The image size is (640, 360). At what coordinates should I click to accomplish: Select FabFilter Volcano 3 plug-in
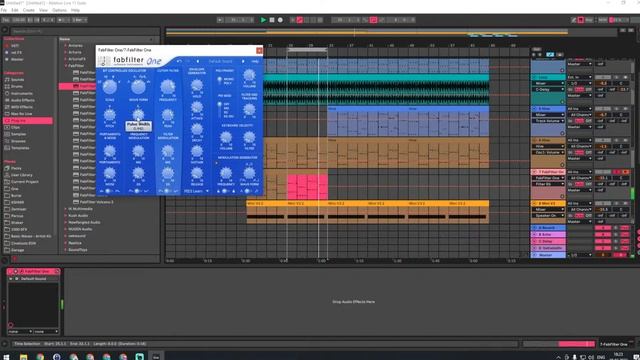tap(96, 202)
